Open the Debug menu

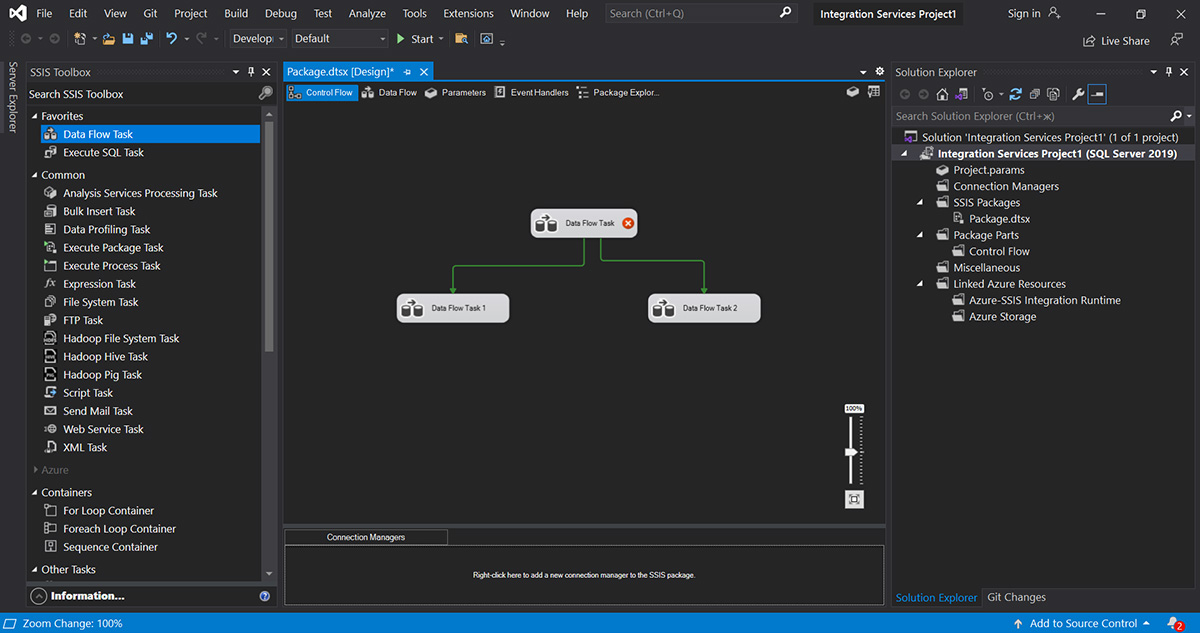(x=281, y=13)
